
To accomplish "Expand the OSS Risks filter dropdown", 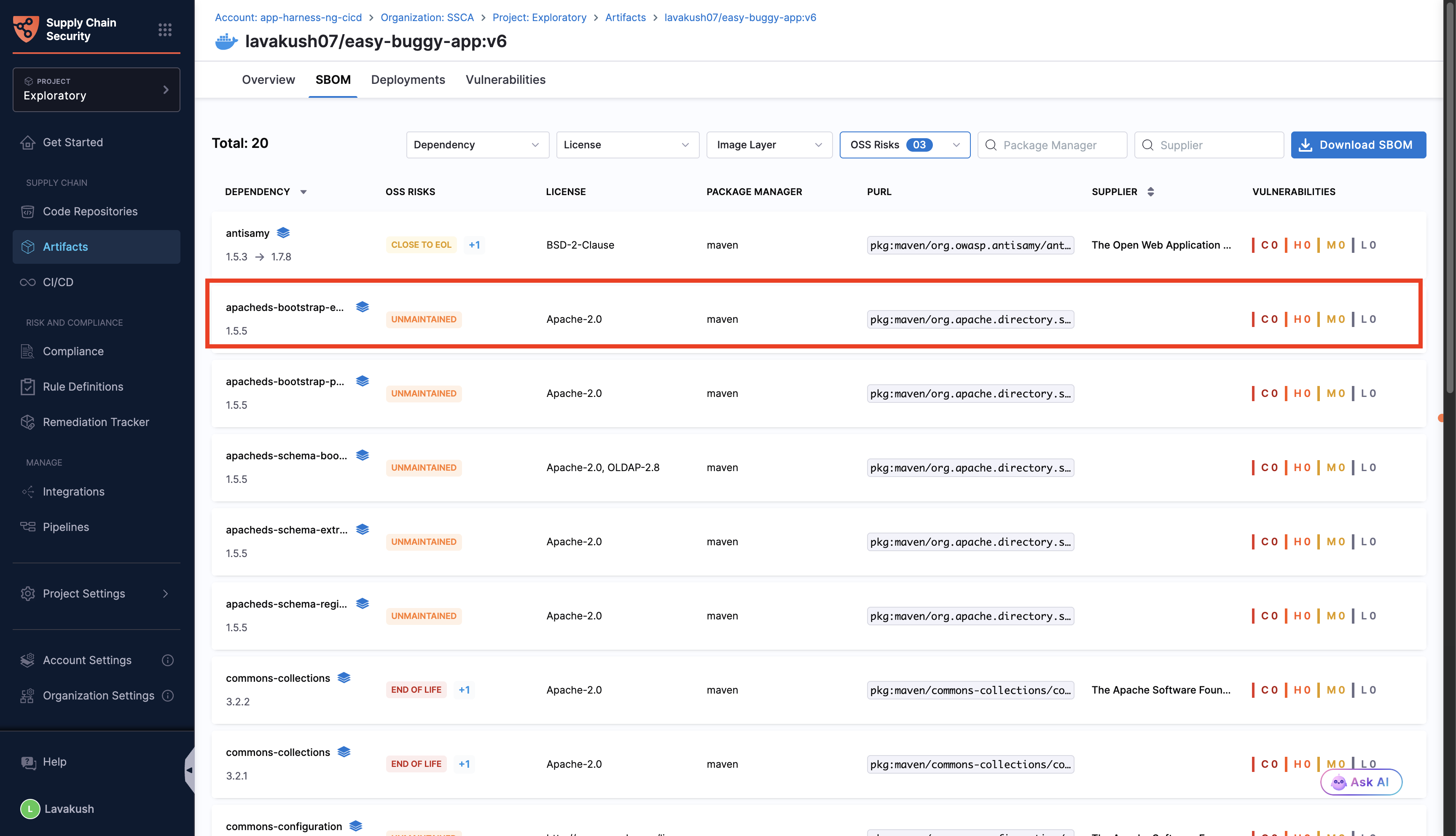I will [x=904, y=145].
